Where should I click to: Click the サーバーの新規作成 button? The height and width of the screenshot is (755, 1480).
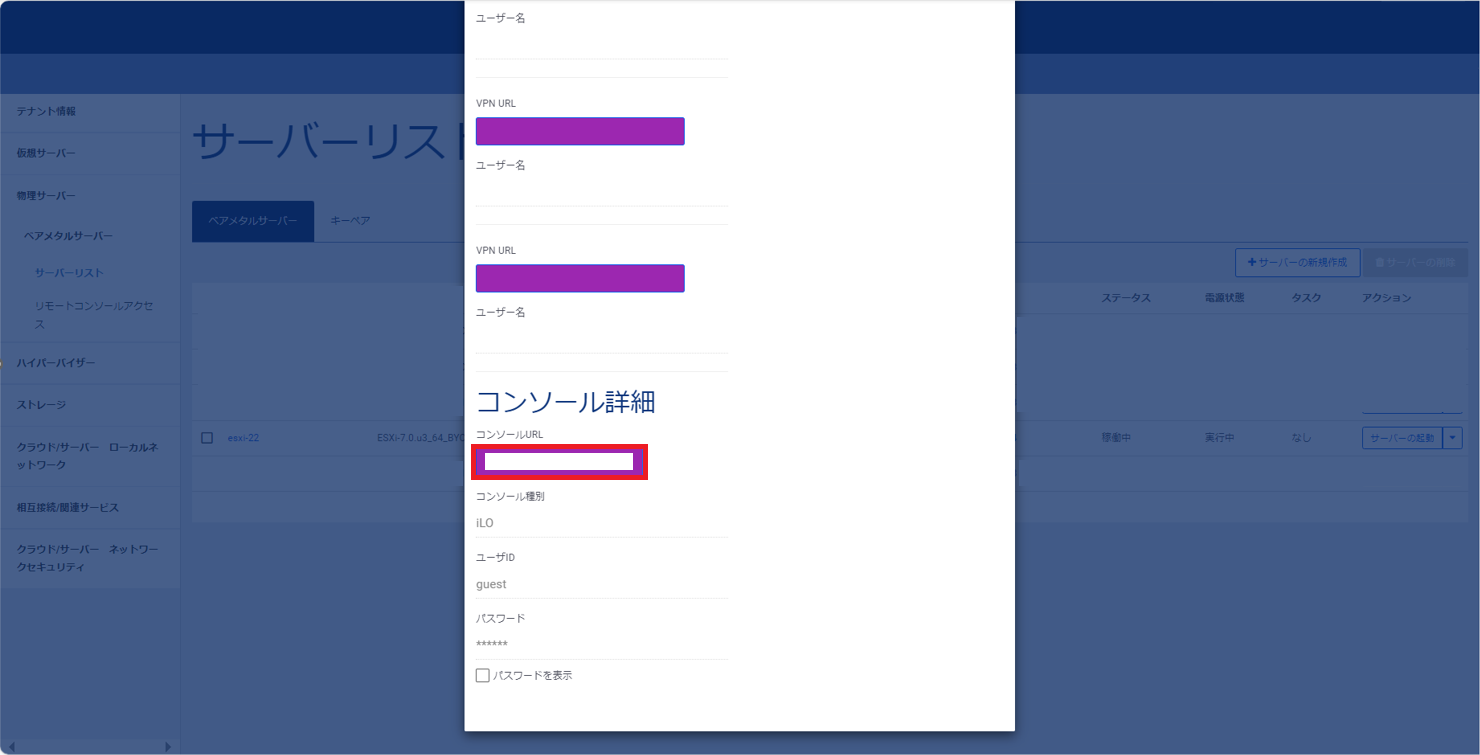(1297, 262)
